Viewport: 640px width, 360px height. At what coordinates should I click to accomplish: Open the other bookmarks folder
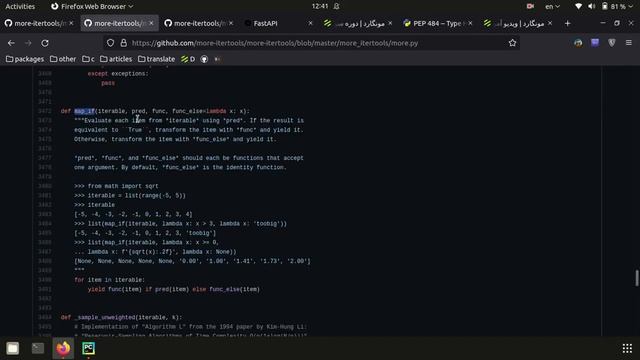click(x=63, y=59)
